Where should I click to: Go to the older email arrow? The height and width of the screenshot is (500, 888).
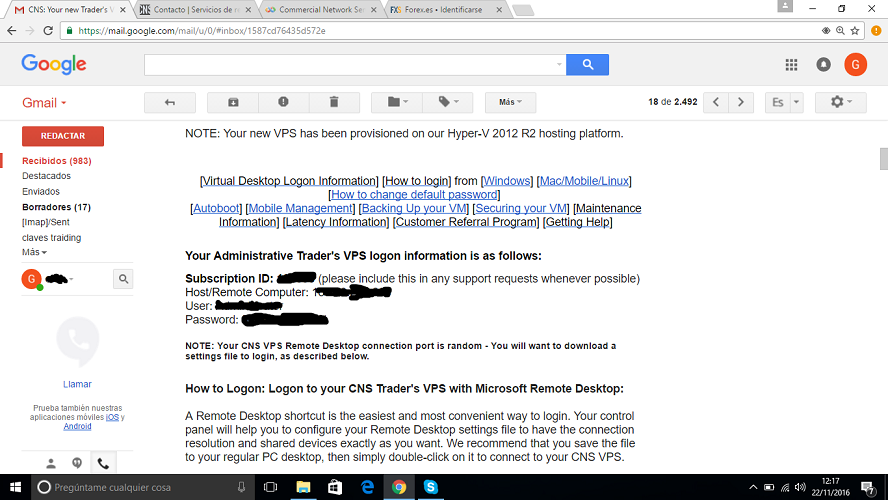click(x=741, y=102)
